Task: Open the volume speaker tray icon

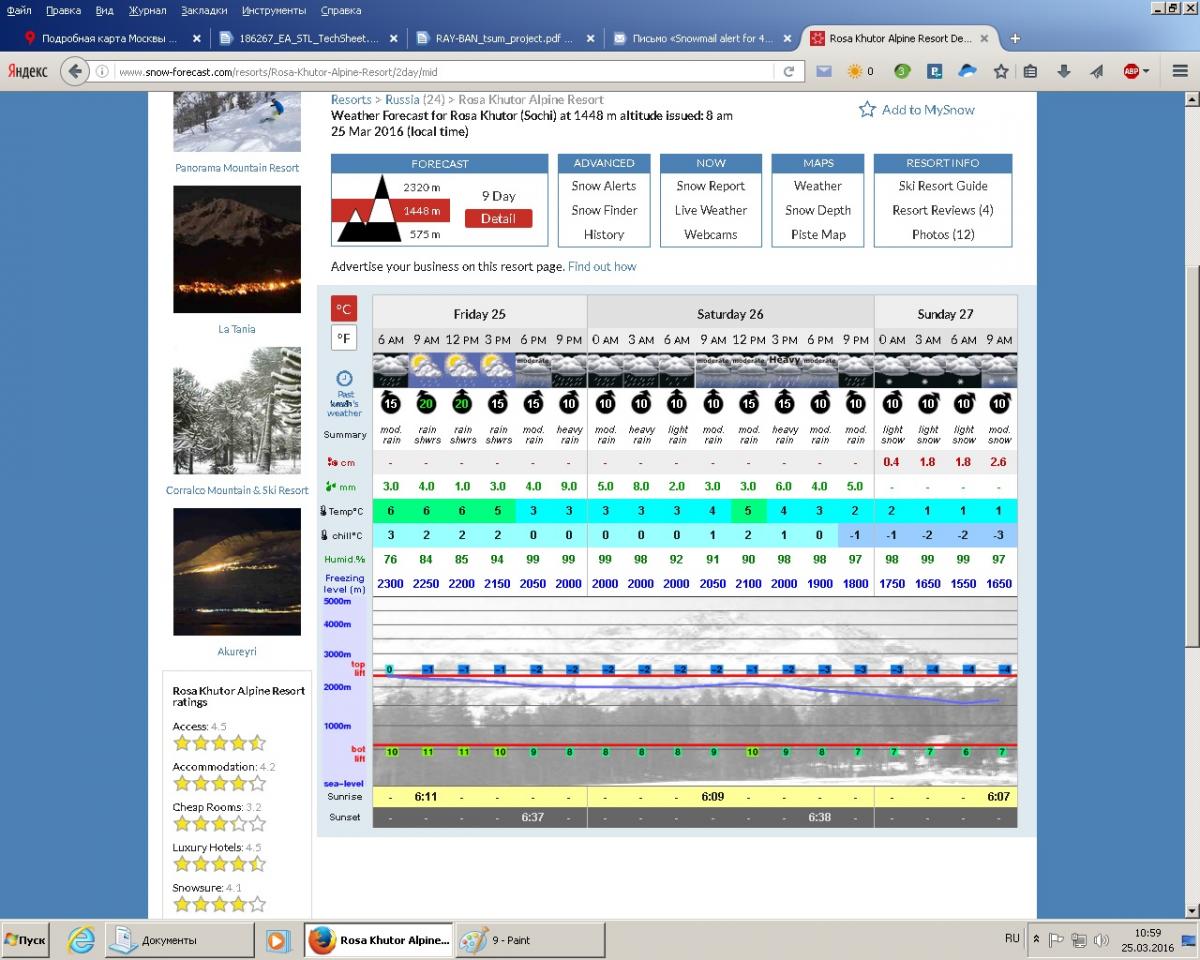Action: [1101, 940]
